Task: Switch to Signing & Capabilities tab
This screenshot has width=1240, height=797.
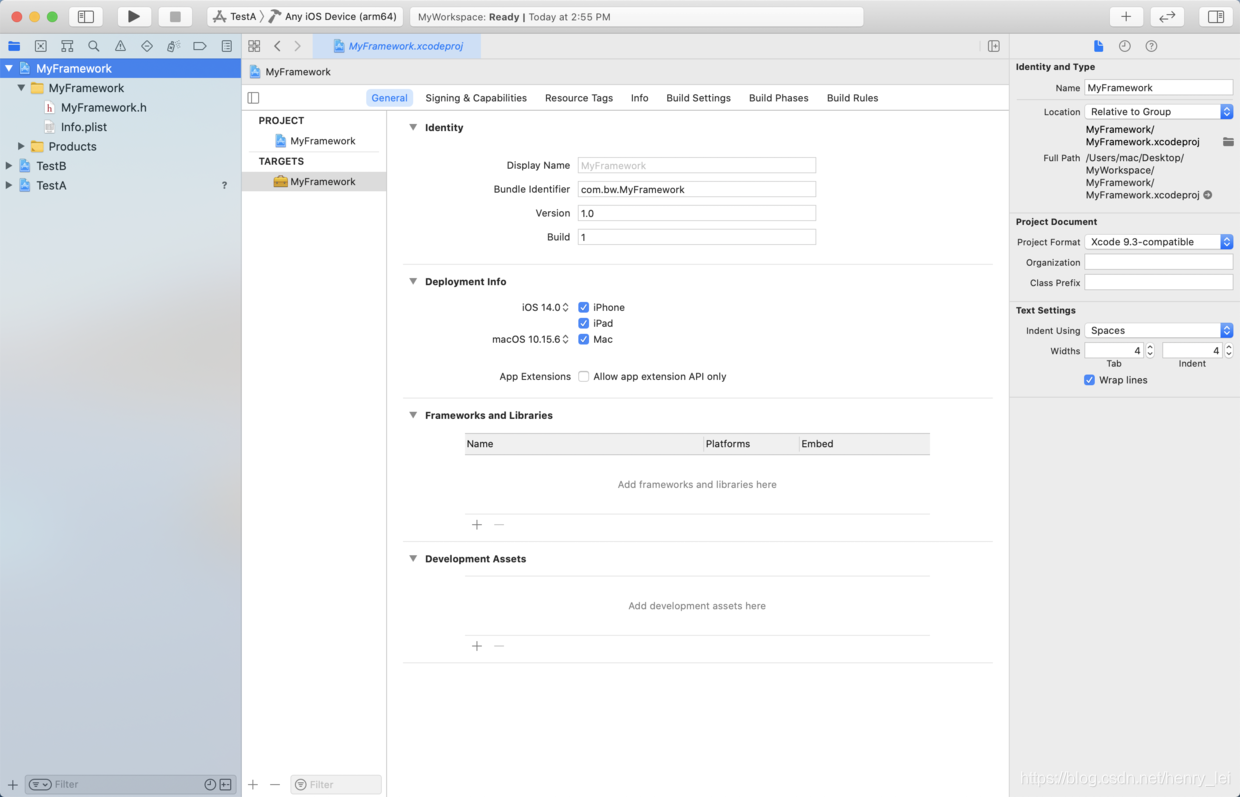Action: pos(476,98)
